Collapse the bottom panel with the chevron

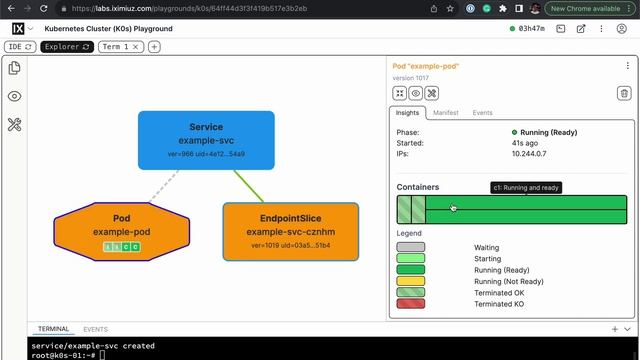[x=627, y=329]
